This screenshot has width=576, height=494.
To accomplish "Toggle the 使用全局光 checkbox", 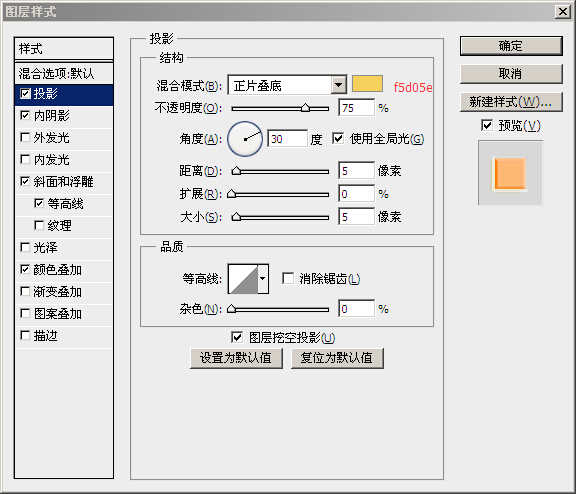I will point(338,138).
